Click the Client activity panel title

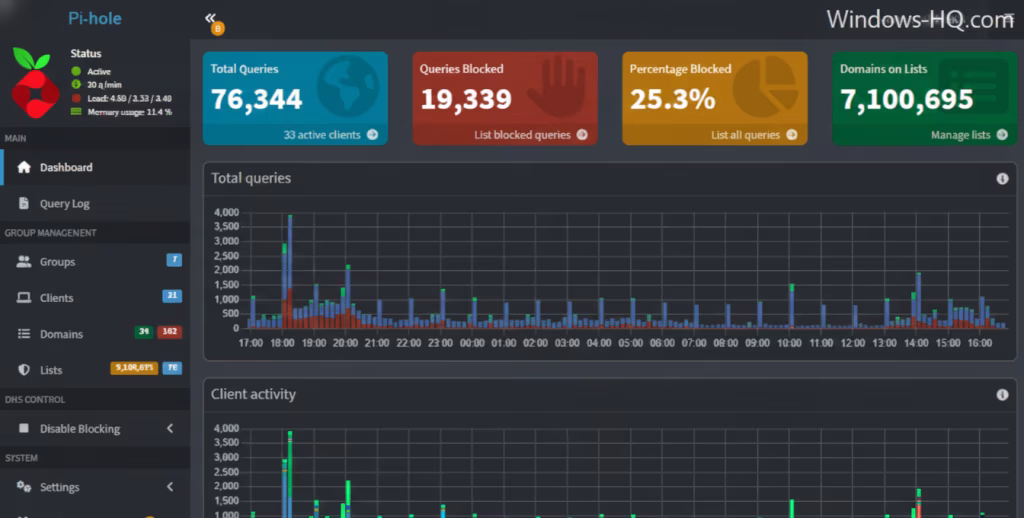(253, 394)
